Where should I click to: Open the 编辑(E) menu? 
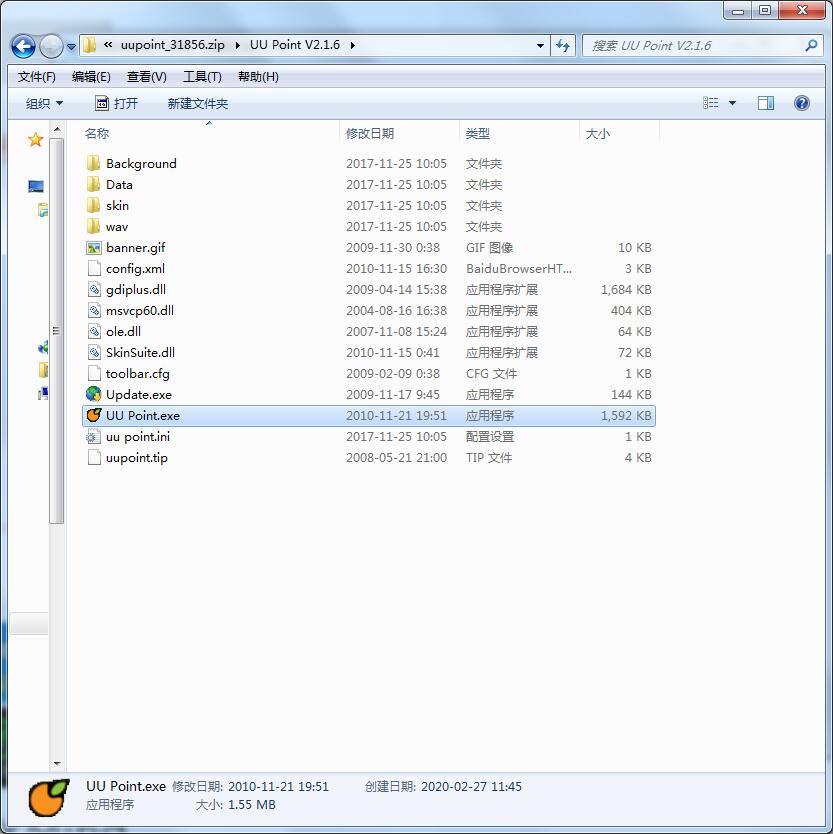pos(91,77)
